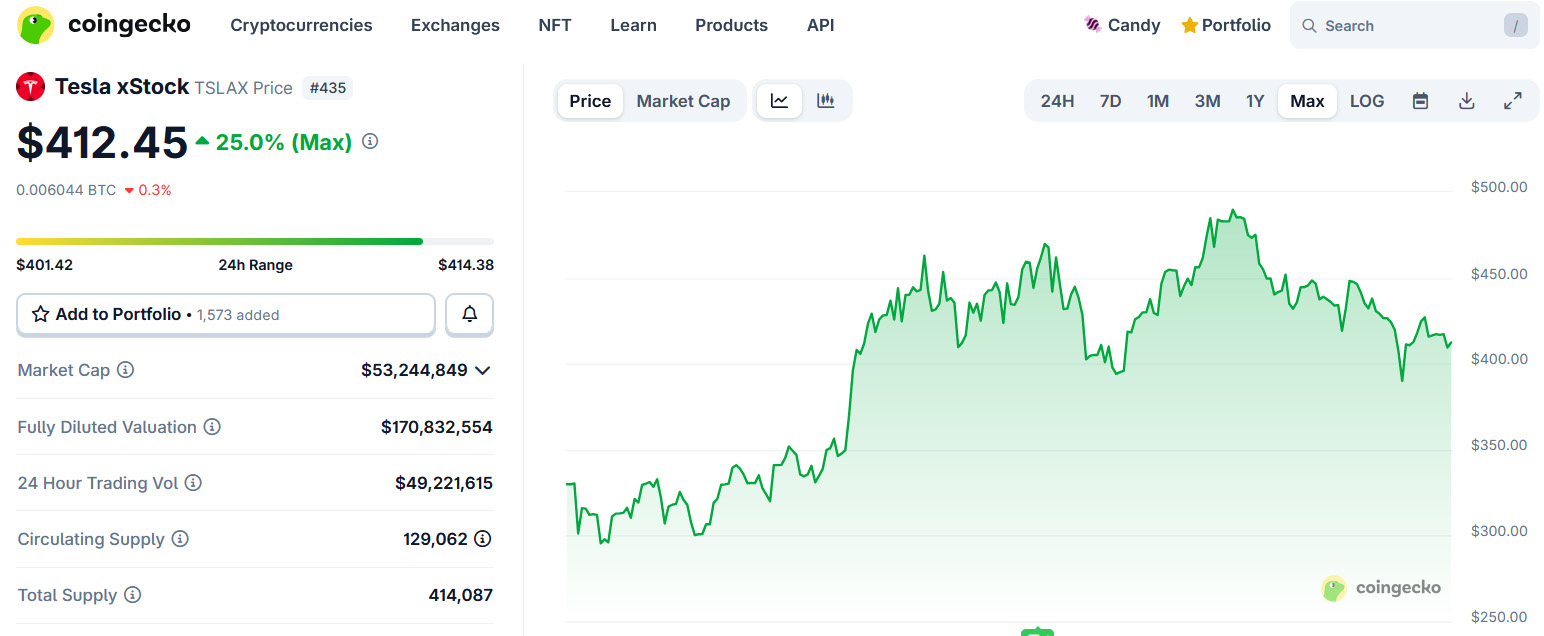This screenshot has width=1544, height=636.
Task: Switch to line chart view icon
Action: [x=779, y=101]
